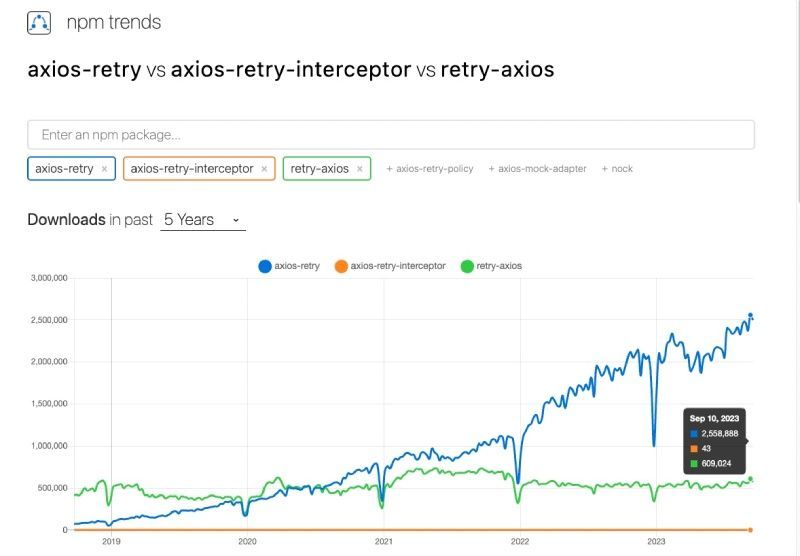Add suggested package nock
Image resolution: width=800 pixels, height=556 pixels.
pyautogui.click(x=617, y=169)
